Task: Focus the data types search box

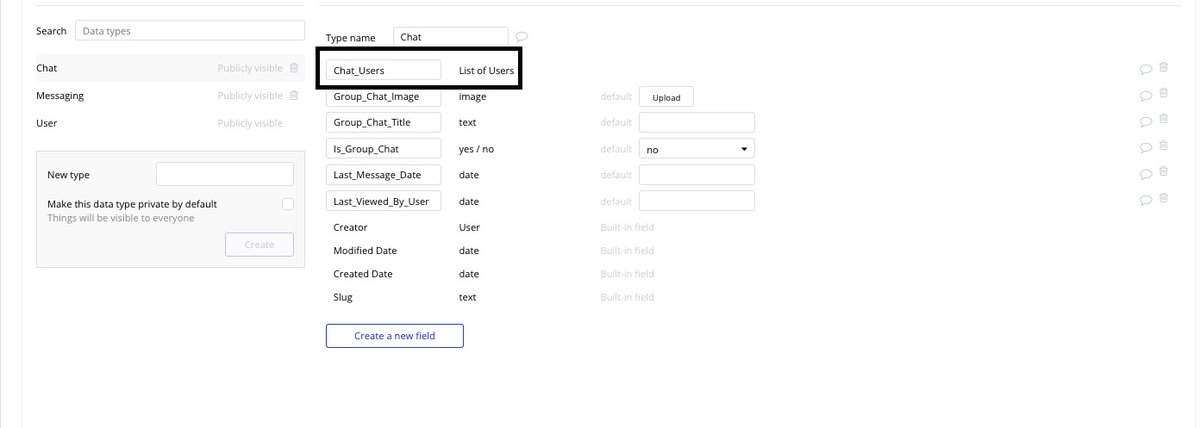Action: click(x=190, y=31)
